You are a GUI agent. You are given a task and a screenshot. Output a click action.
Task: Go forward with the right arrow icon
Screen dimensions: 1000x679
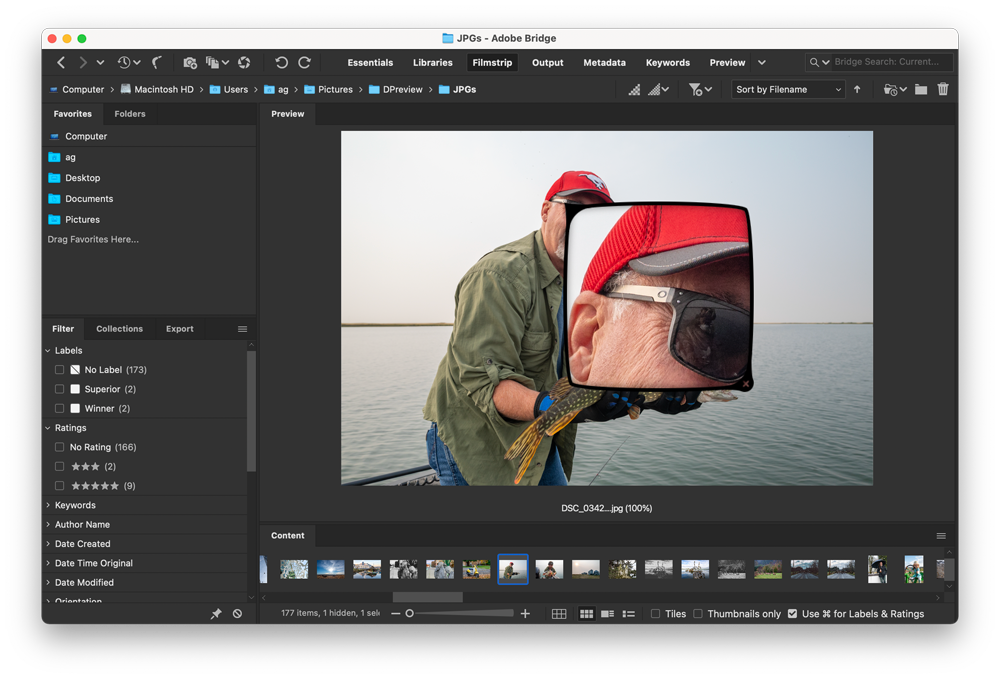[x=83, y=62]
